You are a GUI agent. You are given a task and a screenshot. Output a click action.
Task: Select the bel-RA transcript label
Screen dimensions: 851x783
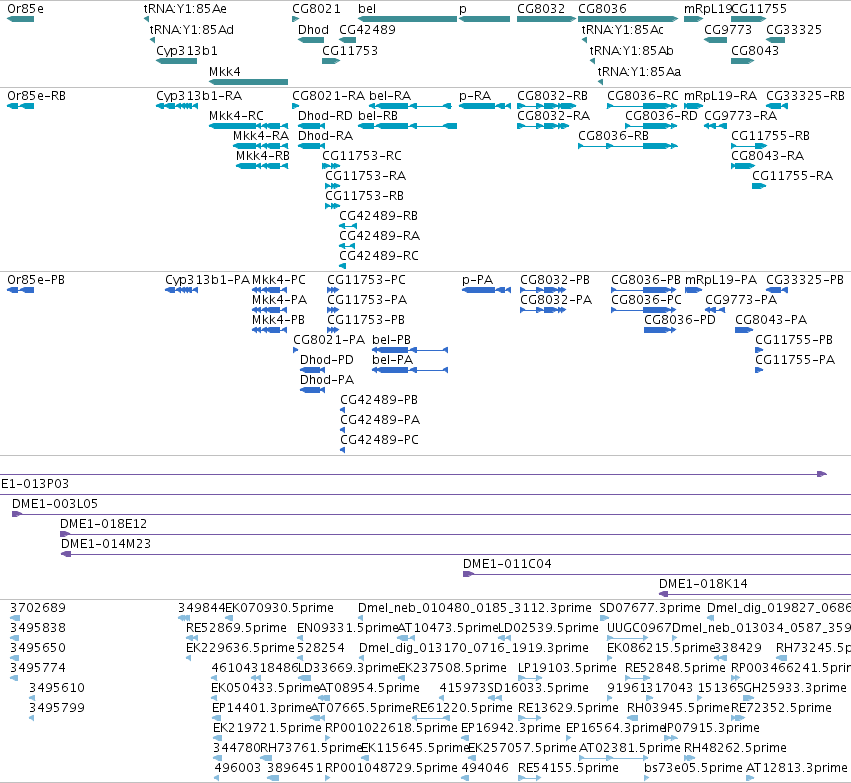click(390, 96)
